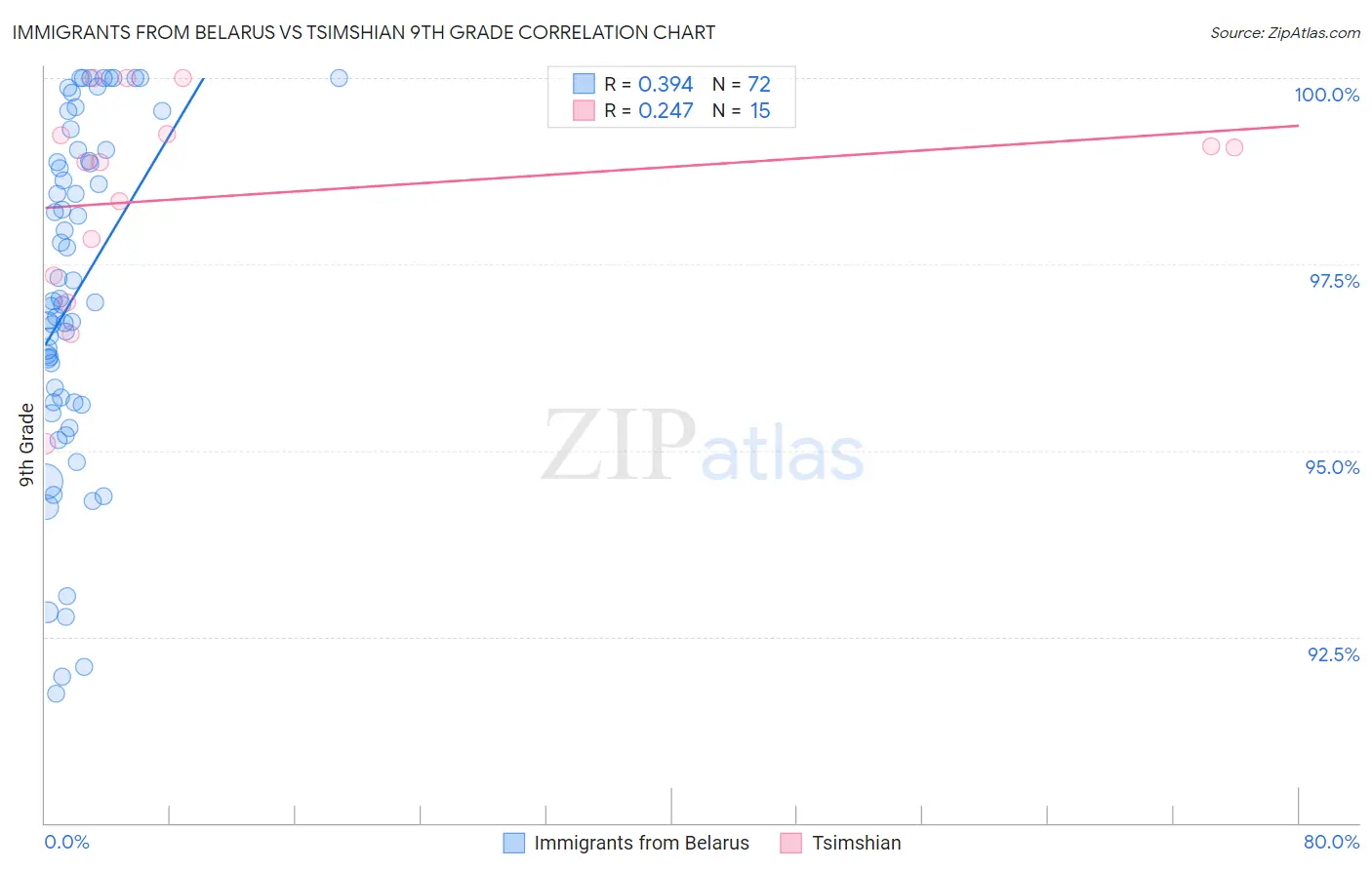Image resolution: width=1372 pixels, height=870 pixels.
Task: Click the N = 72 value in legend
Action: coord(742,84)
